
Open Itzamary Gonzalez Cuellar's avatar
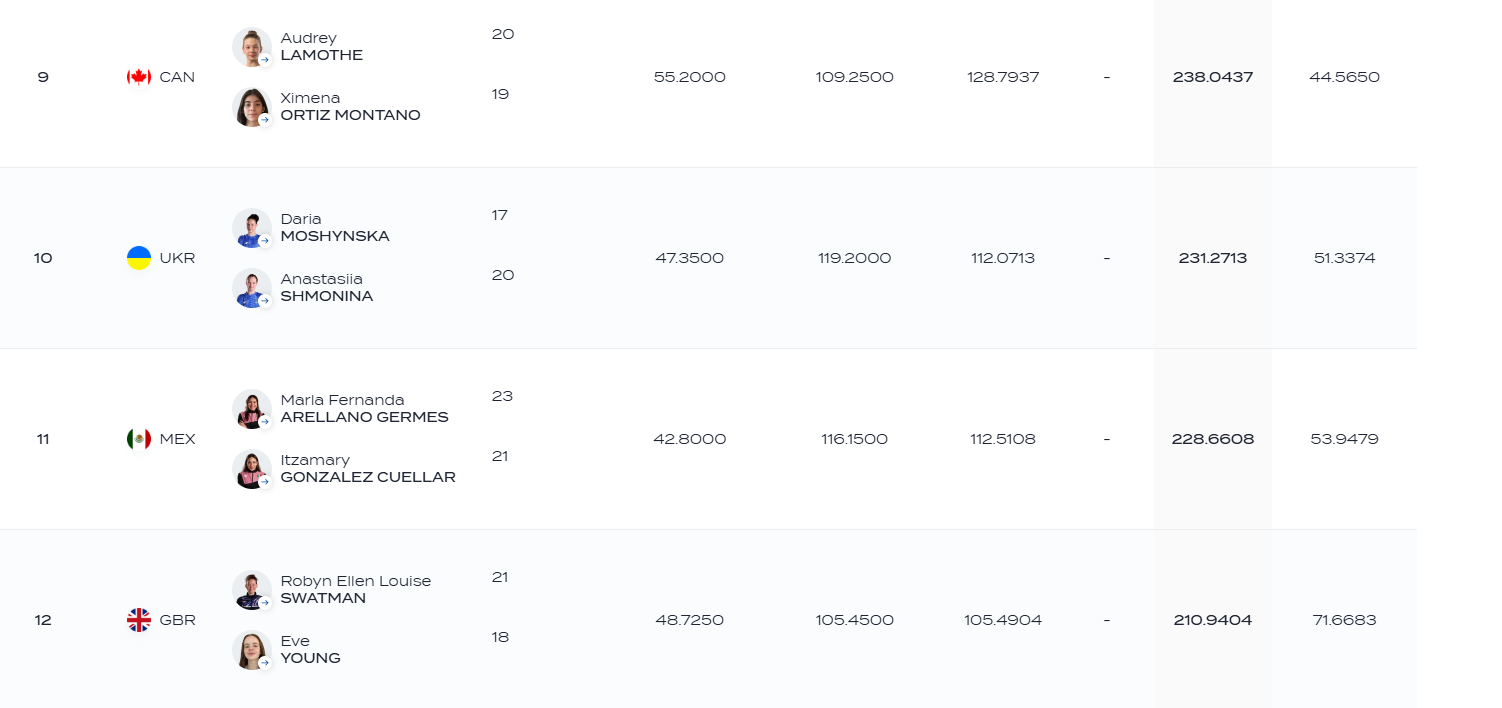(x=252, y=469)
